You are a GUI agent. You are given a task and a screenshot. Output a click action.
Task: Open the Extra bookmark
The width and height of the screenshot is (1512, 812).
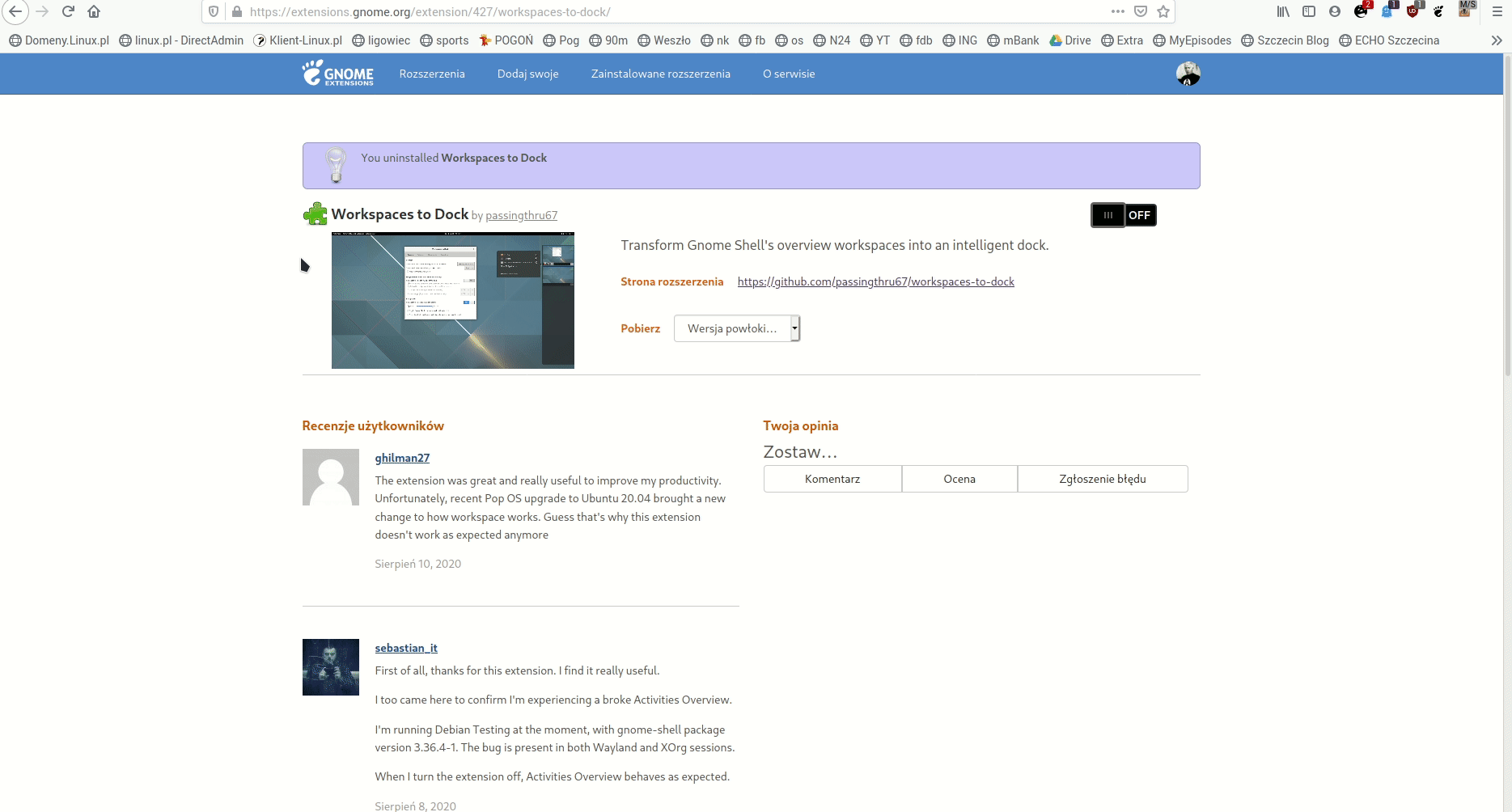click(x=1122, y=40)
